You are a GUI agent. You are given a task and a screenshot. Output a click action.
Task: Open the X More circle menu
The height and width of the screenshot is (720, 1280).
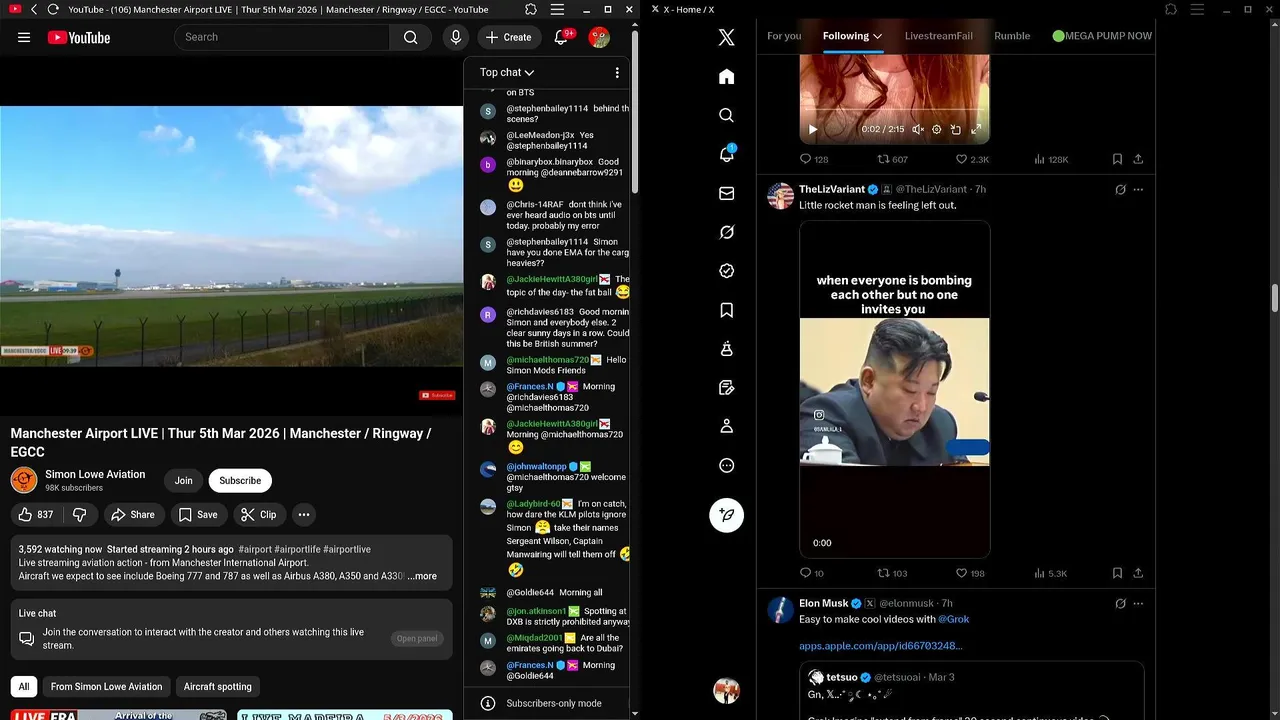tap(727, 465)
